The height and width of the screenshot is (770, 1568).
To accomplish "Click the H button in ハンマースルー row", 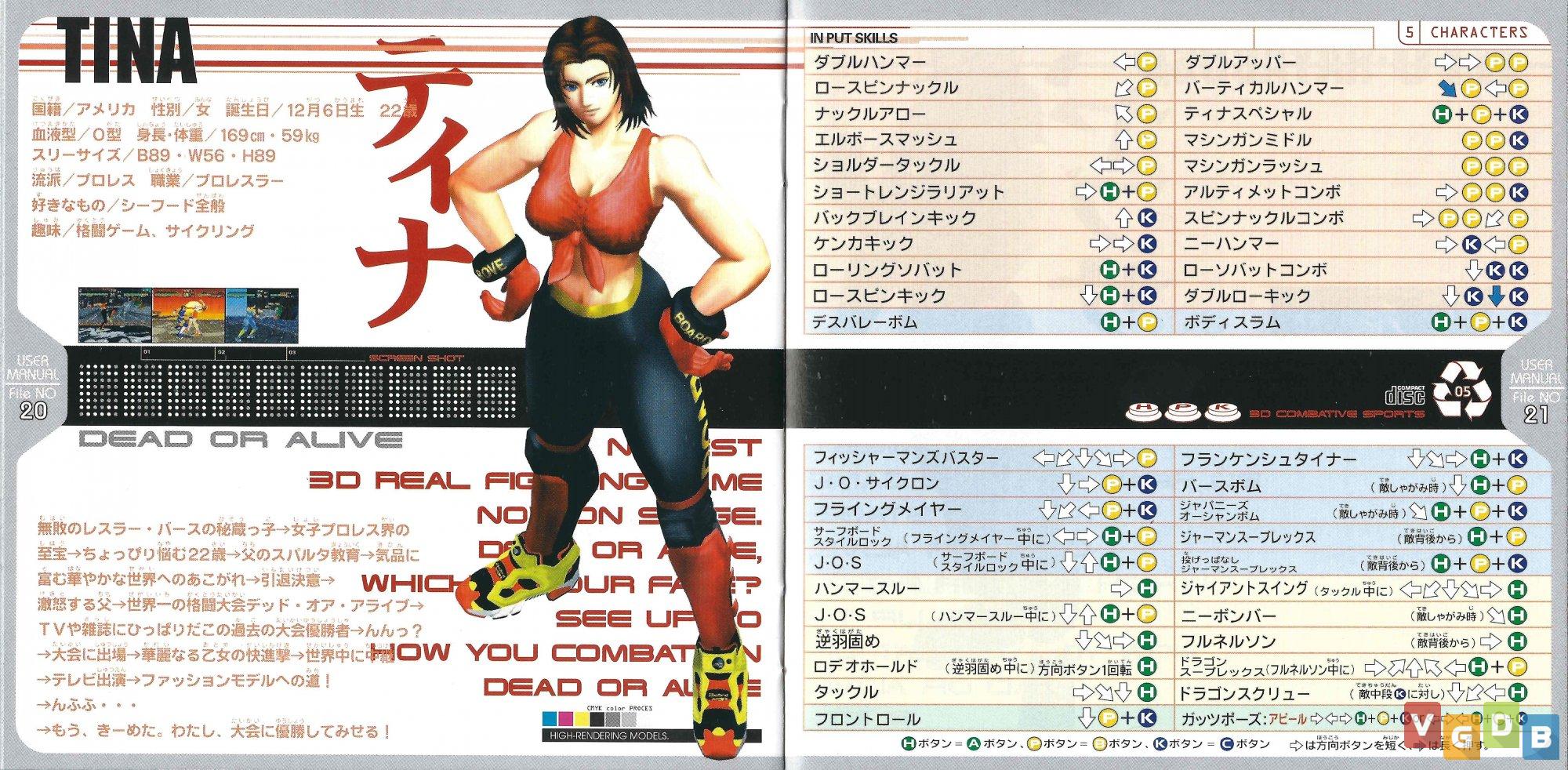I will tap(1146, 588).
